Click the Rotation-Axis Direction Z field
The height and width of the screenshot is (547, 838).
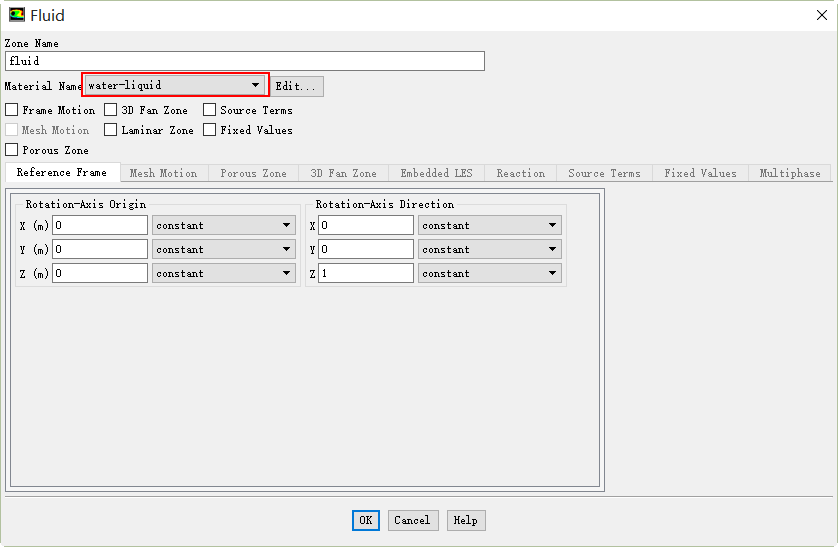pos(366,274)
